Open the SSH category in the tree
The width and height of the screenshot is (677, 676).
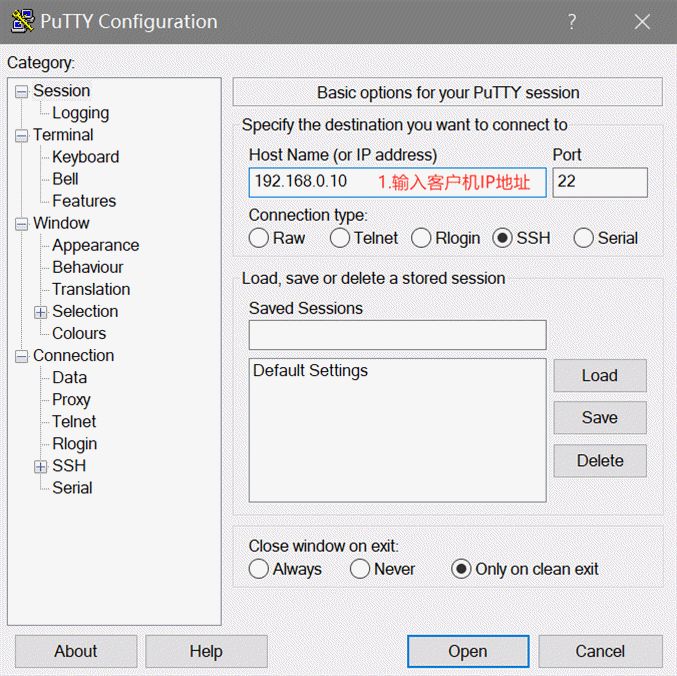coord(69,466)
